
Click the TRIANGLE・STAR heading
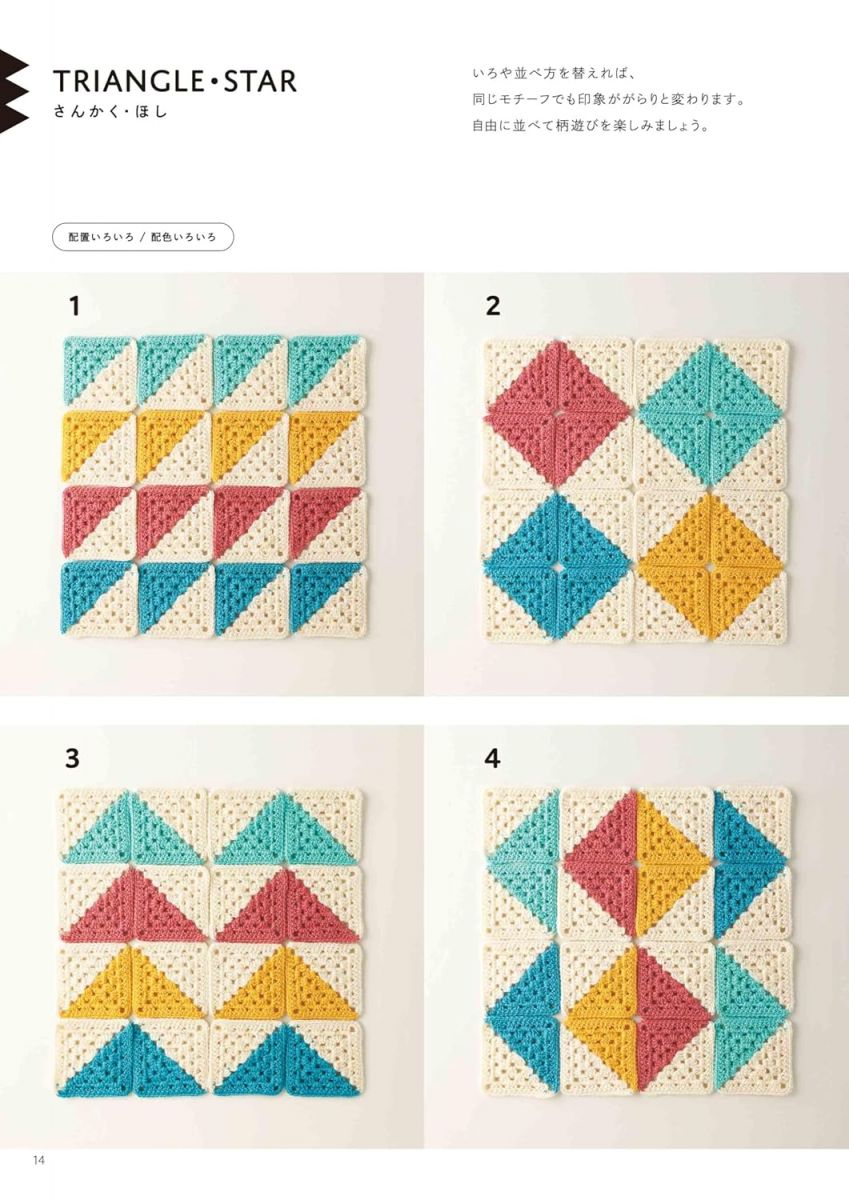pyautogui.click(x=174, y=80)
